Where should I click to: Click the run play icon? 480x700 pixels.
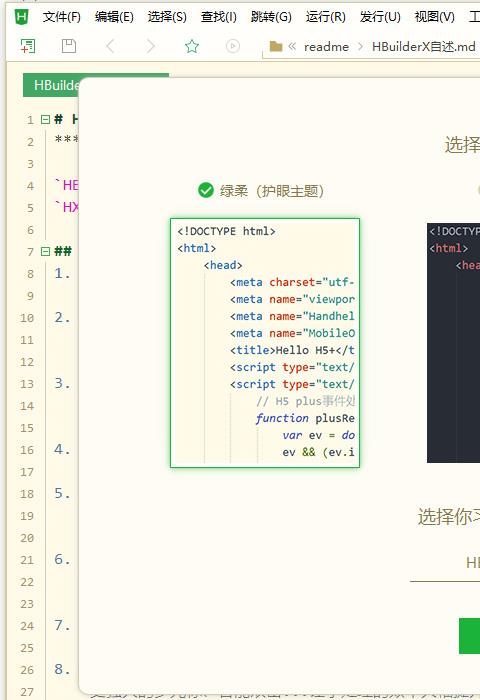coord(233,46)
